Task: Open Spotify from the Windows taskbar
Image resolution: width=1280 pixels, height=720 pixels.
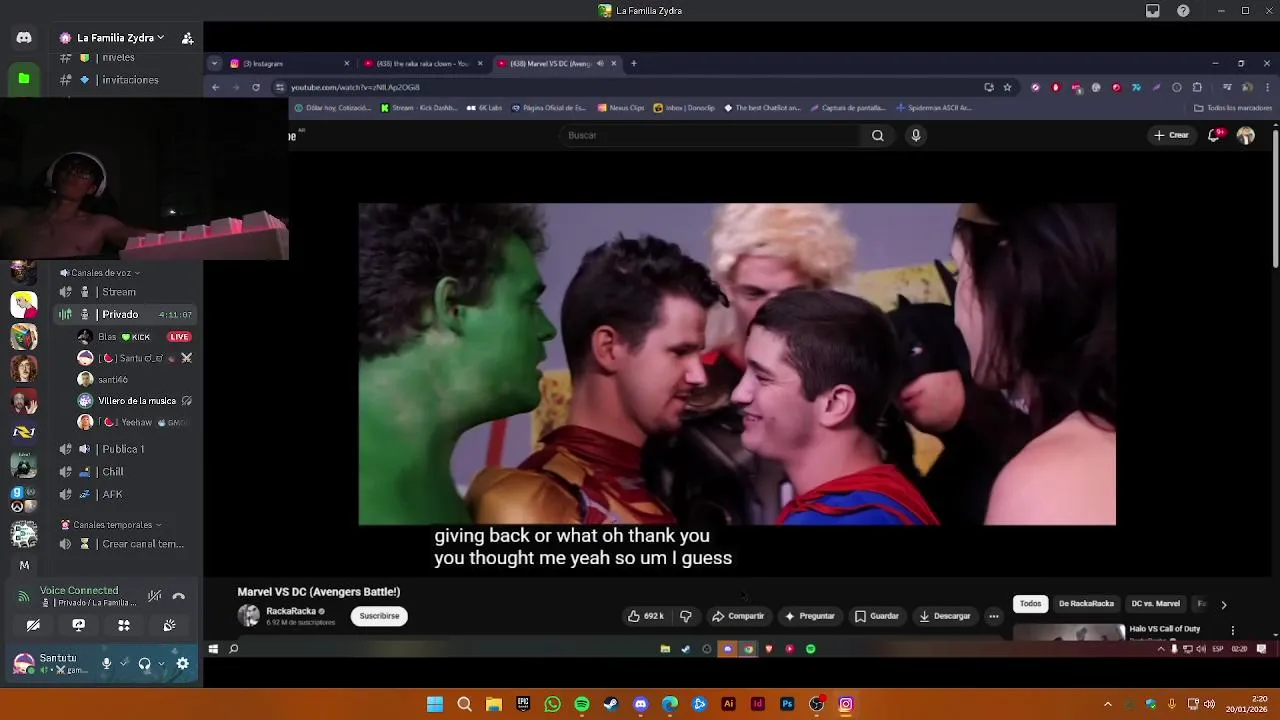Action: coord(582,704)
